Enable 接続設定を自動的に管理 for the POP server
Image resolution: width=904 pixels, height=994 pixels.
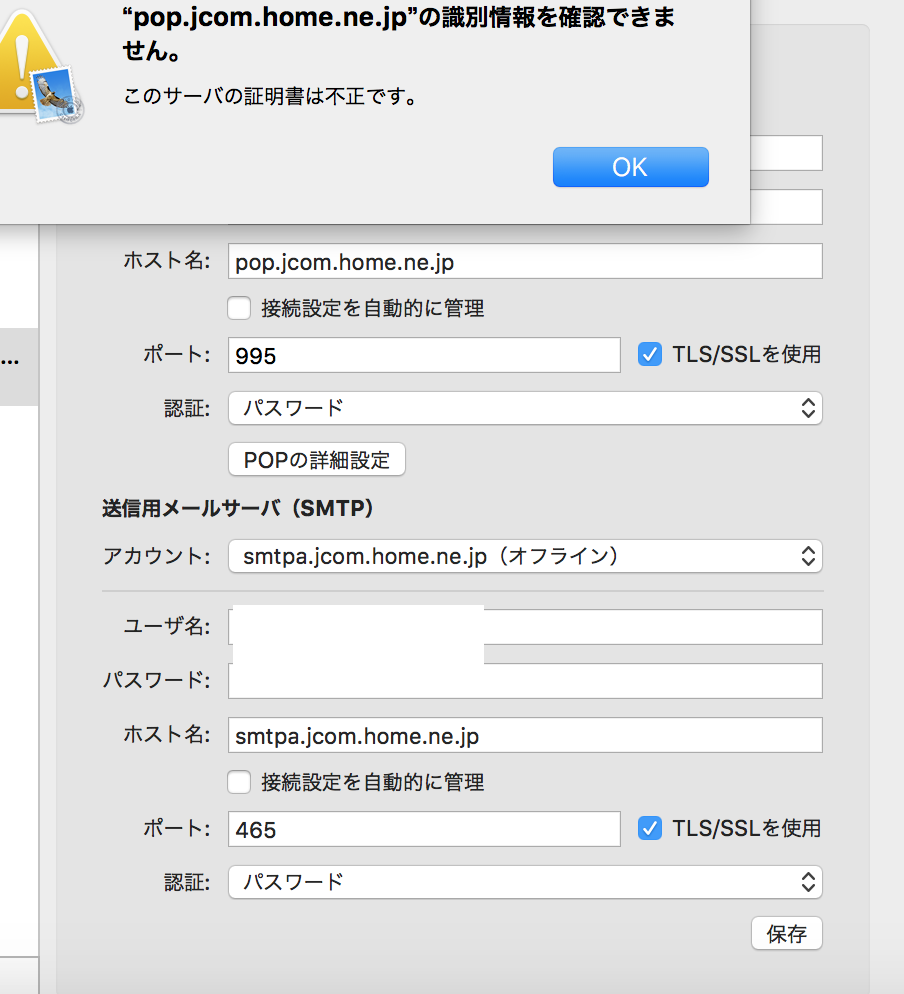click(239, 308)
